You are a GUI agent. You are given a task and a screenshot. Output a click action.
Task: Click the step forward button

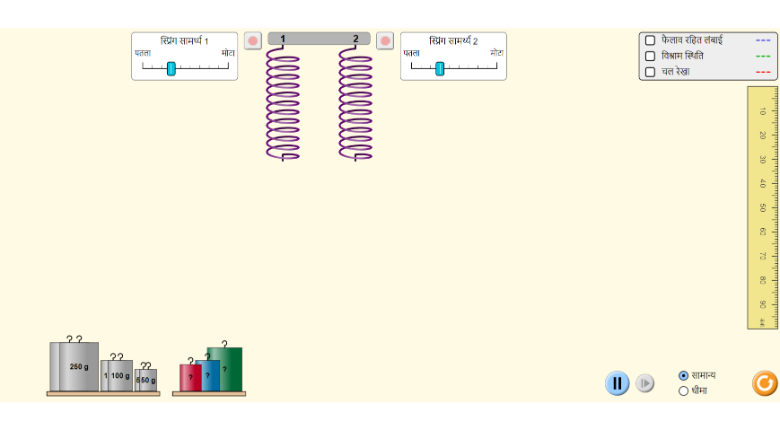click(x=645, y=383)
